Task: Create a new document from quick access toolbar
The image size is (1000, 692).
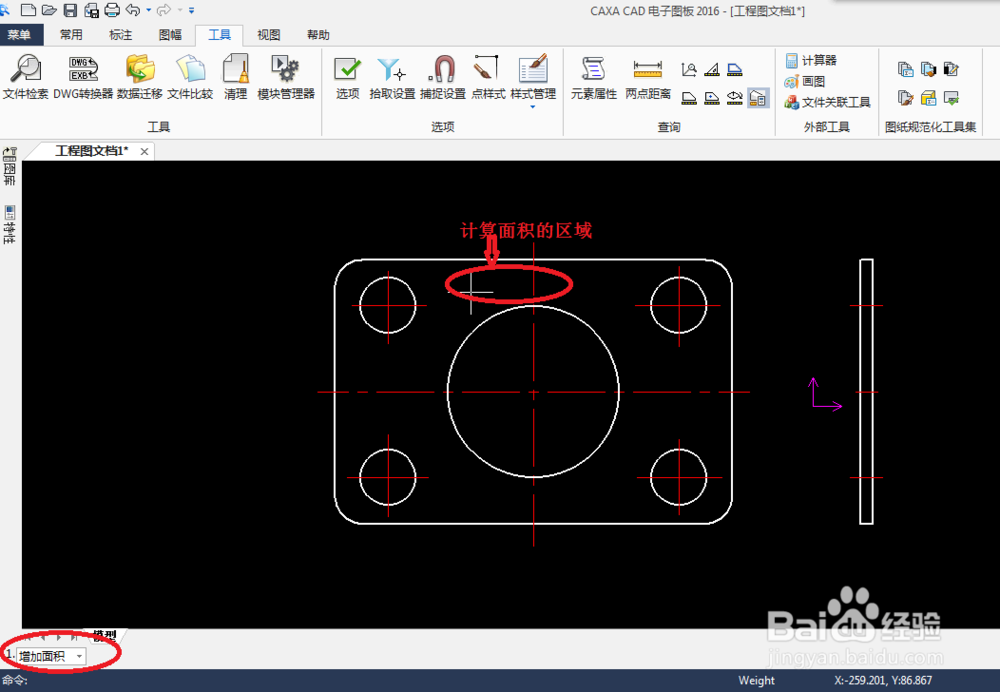Action: click(x=28, y=10)
